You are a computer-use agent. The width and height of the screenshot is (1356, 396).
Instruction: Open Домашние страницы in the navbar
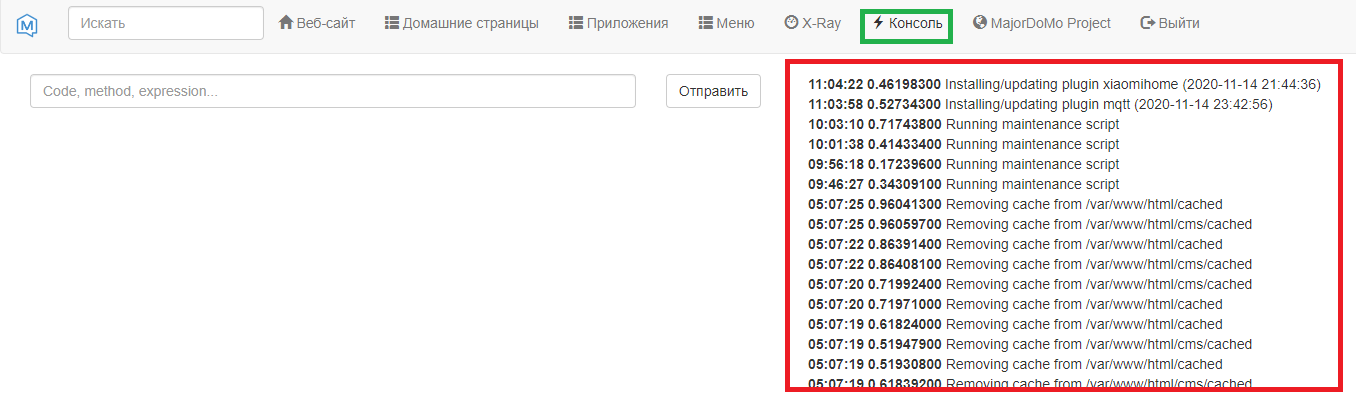(462, 23)
